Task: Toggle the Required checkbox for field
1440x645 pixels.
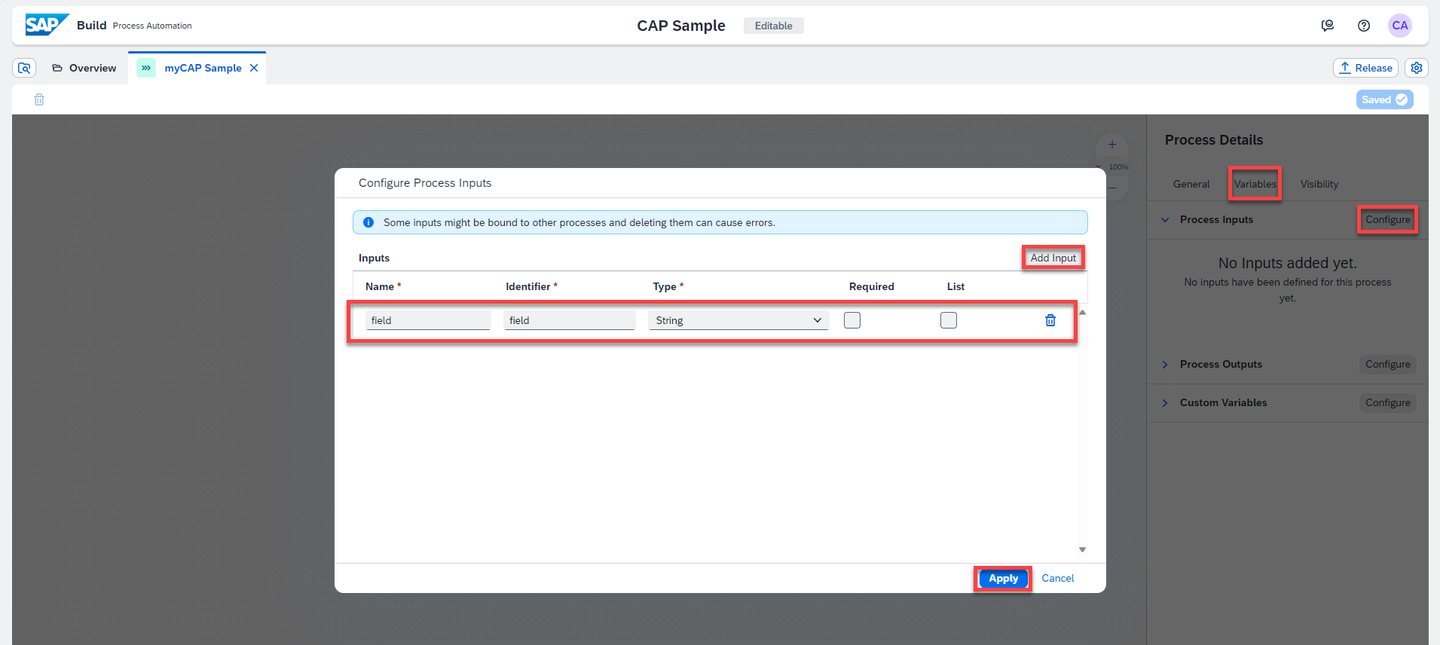Action: 852,320
